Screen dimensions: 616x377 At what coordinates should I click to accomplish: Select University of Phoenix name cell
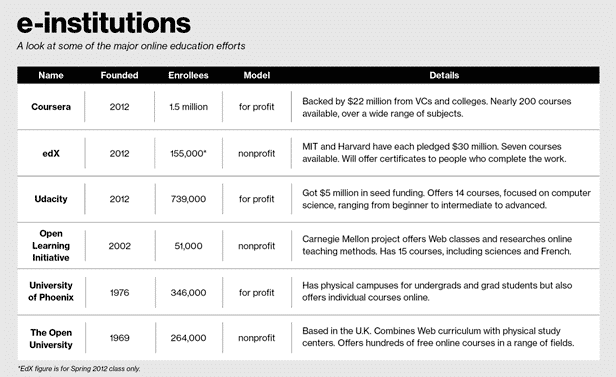pyautogui.click(x=51, y=291)
